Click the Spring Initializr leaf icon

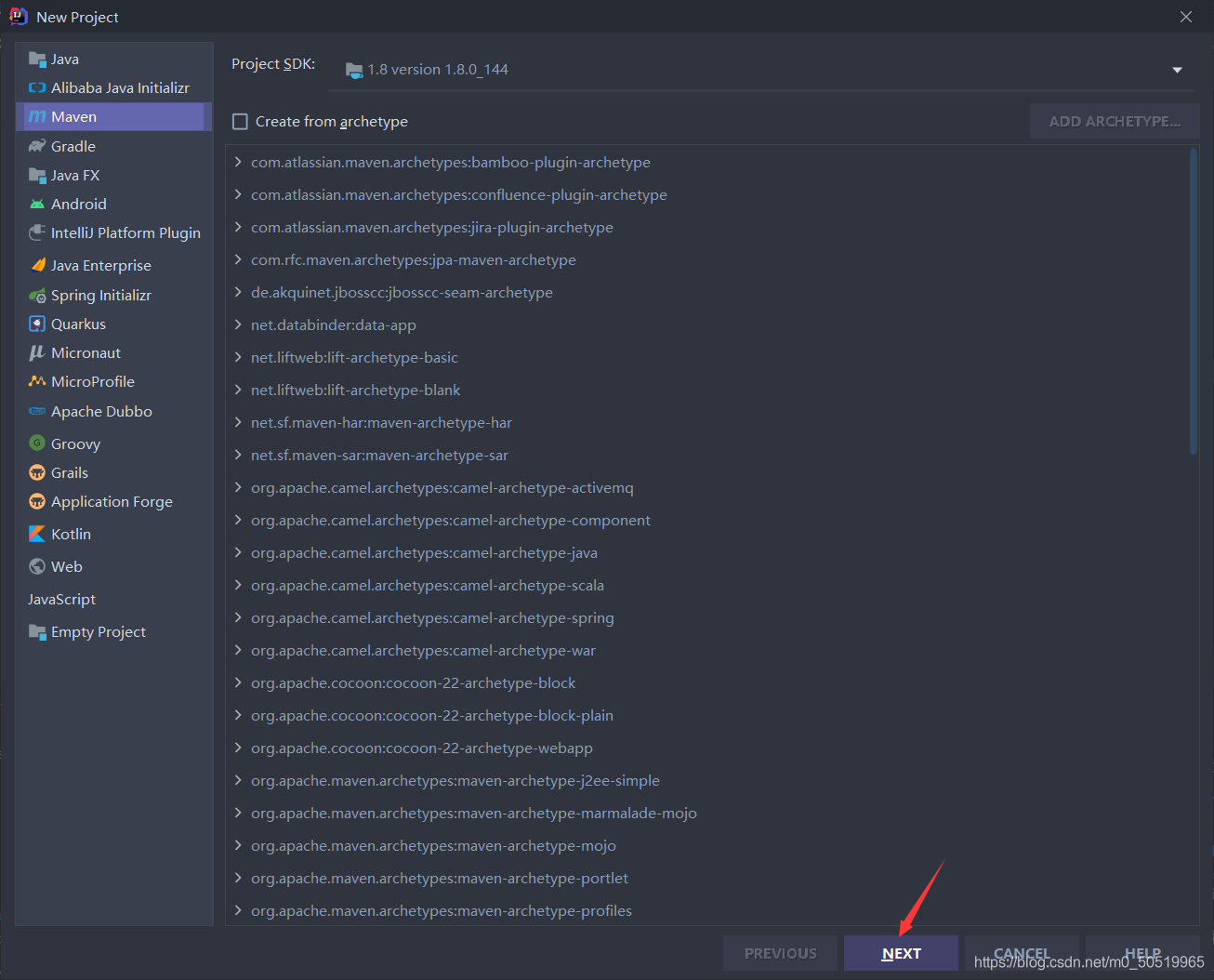(37, 296)
